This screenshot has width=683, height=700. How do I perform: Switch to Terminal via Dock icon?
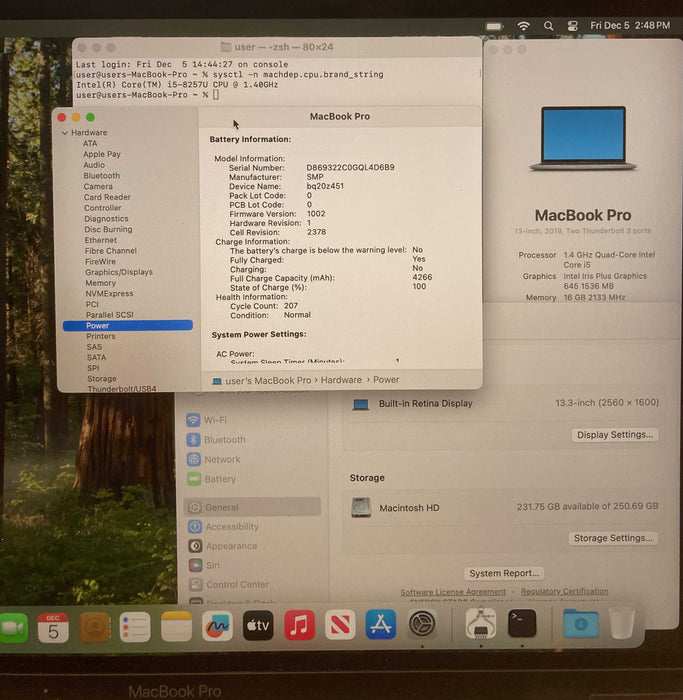coord(522,623)
